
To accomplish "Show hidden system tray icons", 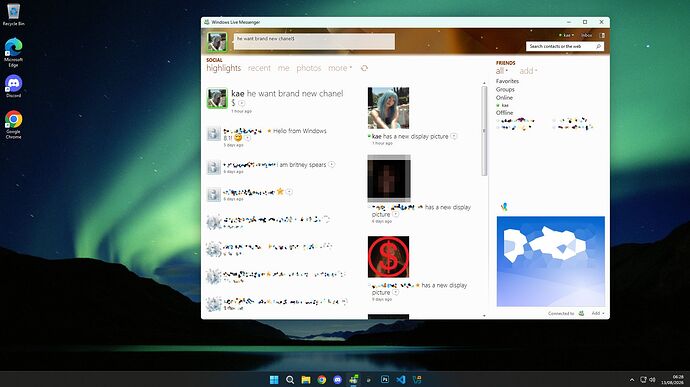I will (632, 380).
